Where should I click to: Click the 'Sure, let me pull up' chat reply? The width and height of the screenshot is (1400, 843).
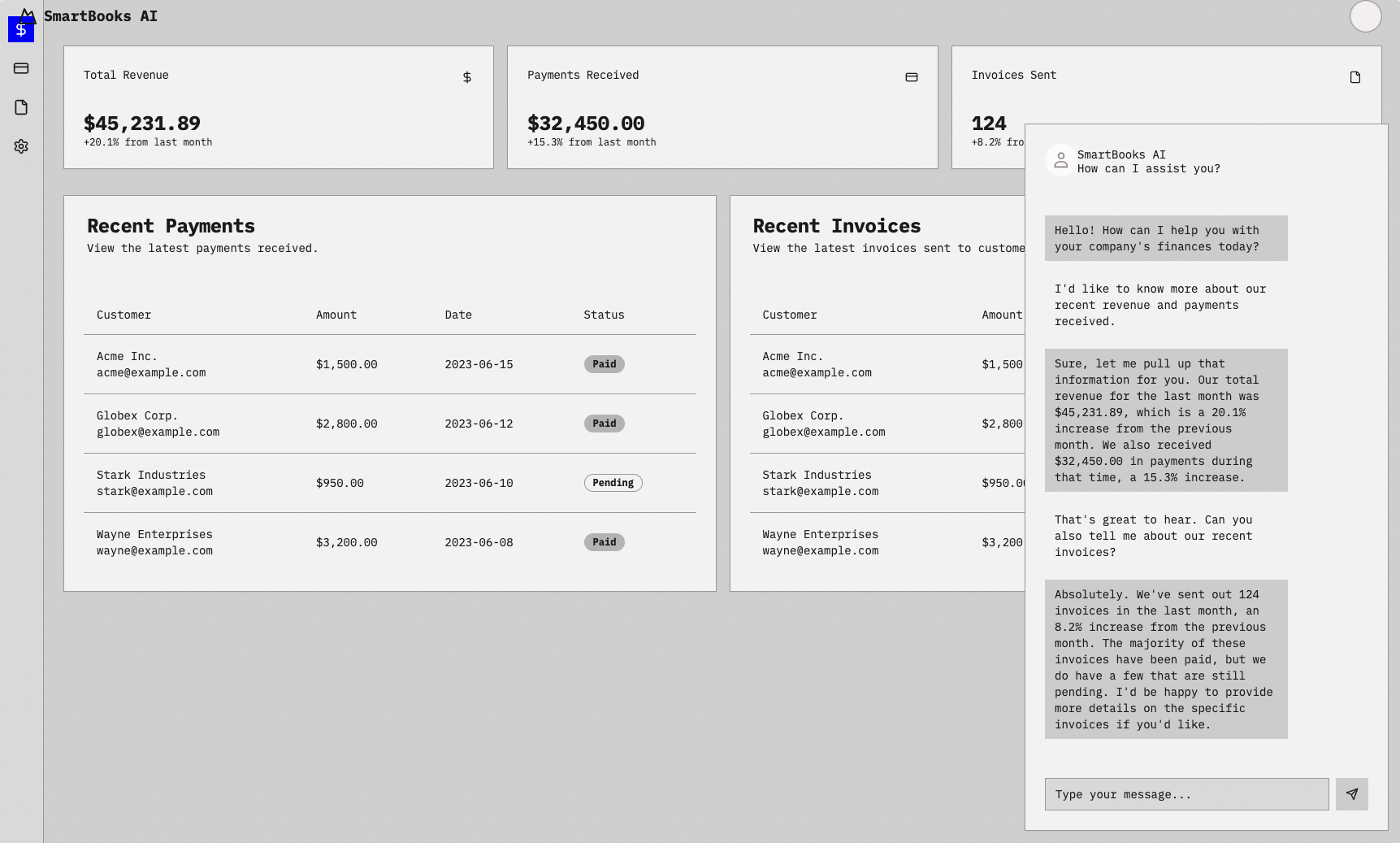1166,420
